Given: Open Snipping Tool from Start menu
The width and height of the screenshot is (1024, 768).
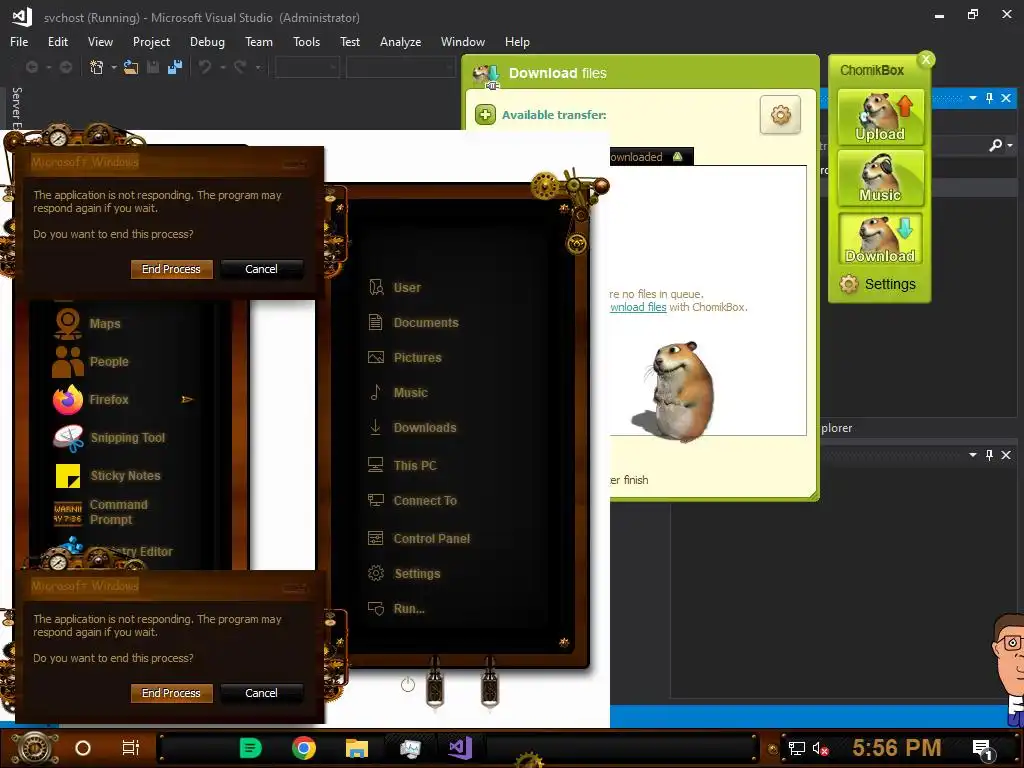Looking at the screenshot, I should point(108,438).
